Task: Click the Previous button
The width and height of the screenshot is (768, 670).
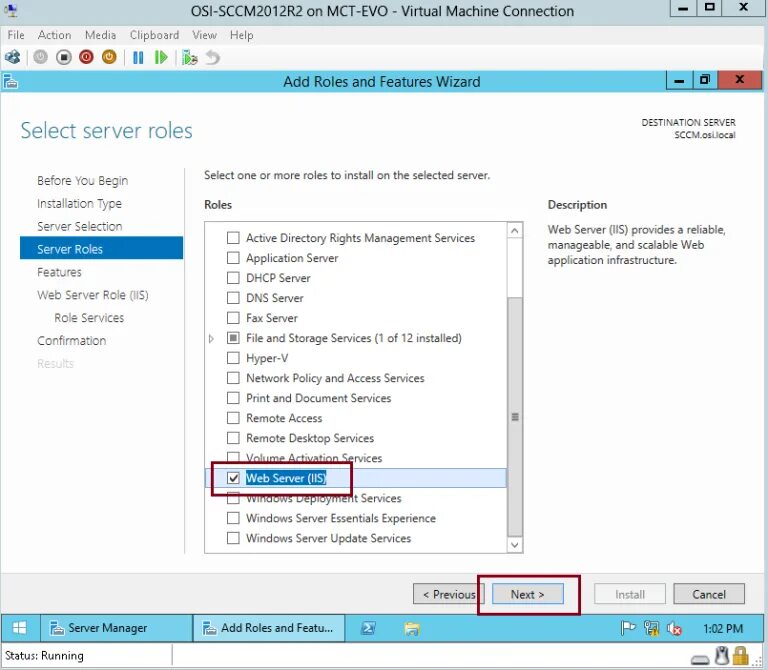Action: pos(449,594)
